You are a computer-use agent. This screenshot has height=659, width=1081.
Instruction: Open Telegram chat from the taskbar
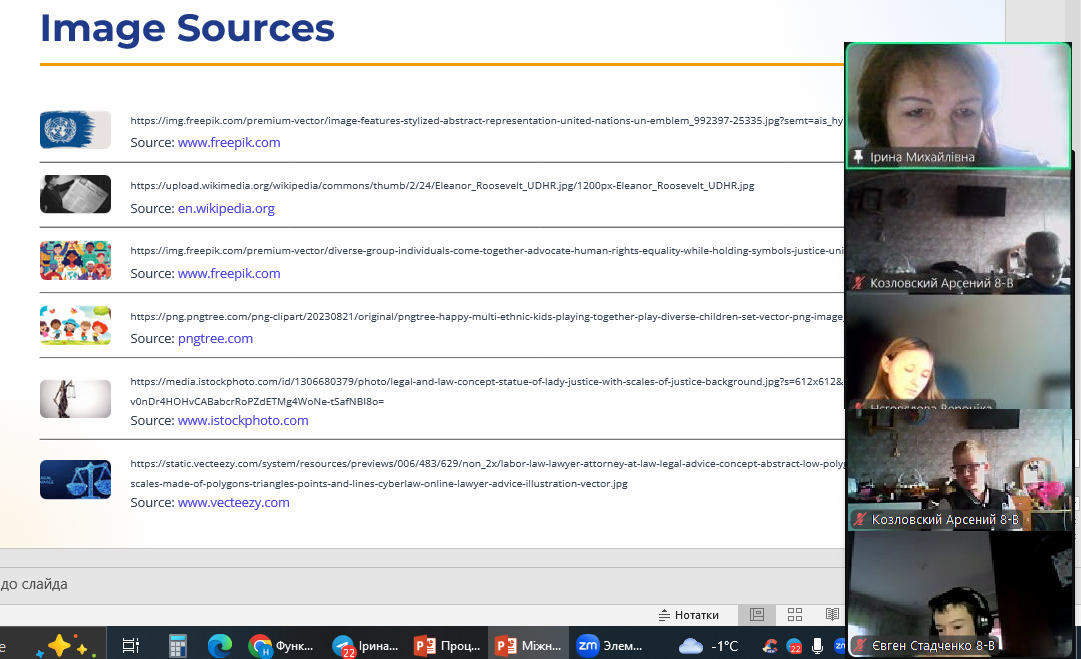[x=364, y=646]
